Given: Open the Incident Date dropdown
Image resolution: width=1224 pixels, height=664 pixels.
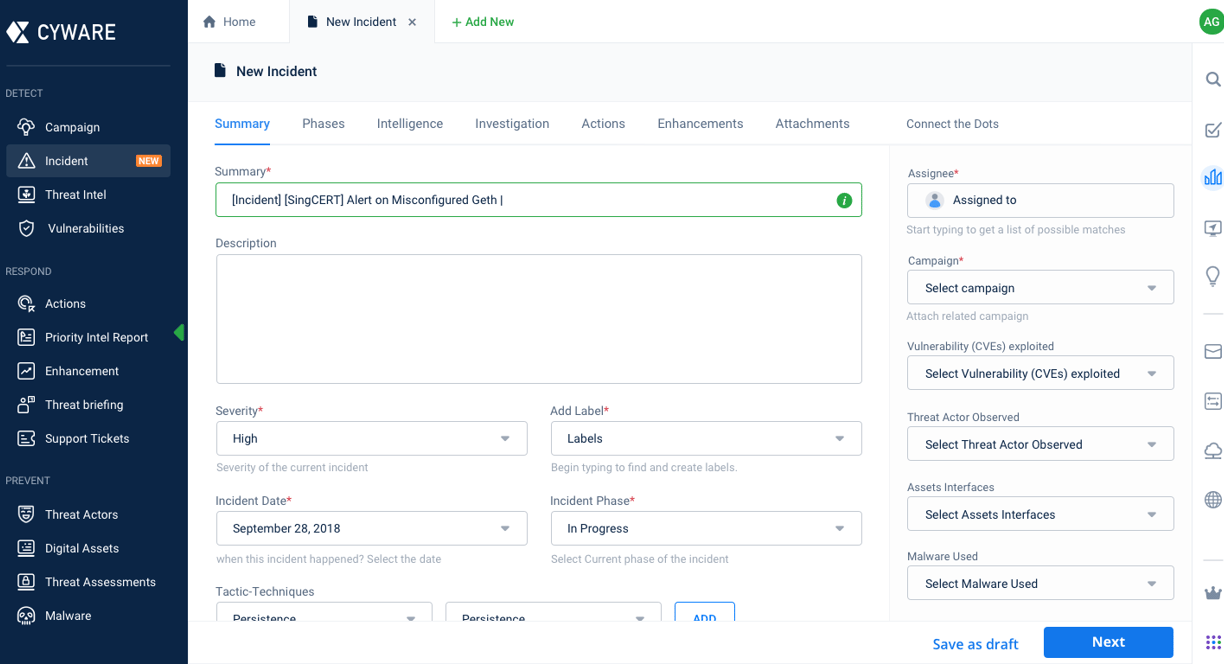Looking at the screenshot, I should (371, 529).
